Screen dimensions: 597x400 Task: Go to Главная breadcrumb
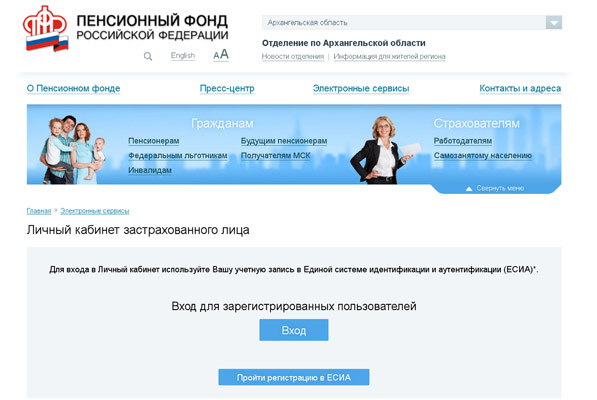point(39,211)
